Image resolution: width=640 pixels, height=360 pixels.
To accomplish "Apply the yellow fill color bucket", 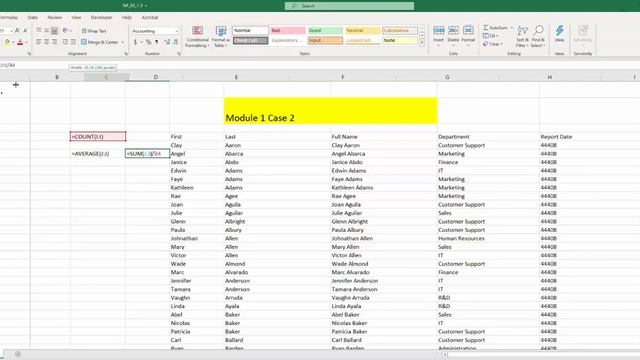I will (x=7, y=42).
